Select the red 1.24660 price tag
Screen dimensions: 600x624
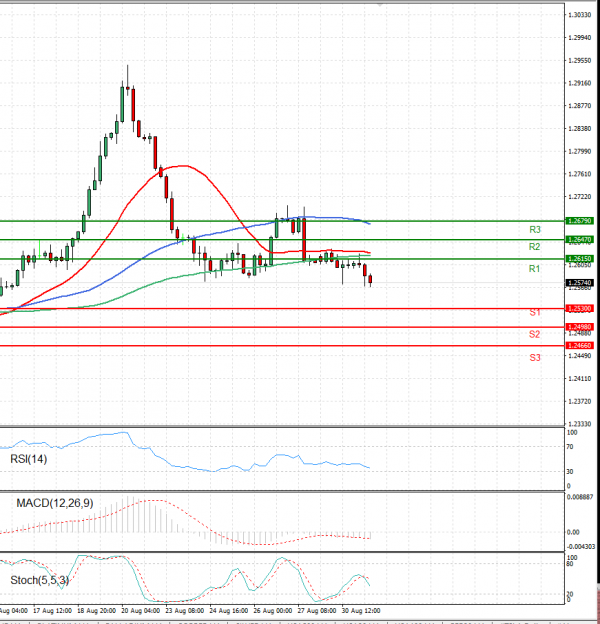click(580, 345)
